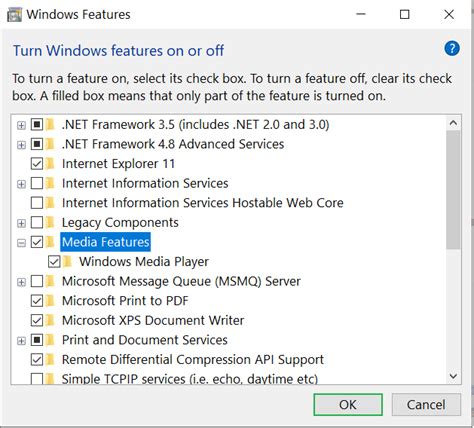This screenshot has width=474, height=428.
Task: Toggle .NET Framework 4.8 Advanced Services checkbox
Action: [37, 144]
